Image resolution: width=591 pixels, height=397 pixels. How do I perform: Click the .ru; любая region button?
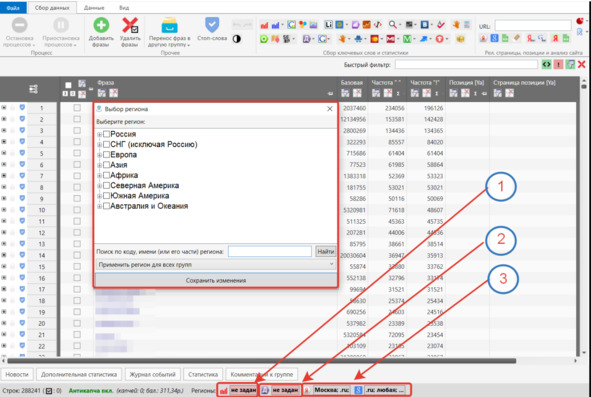coord(384,390)
